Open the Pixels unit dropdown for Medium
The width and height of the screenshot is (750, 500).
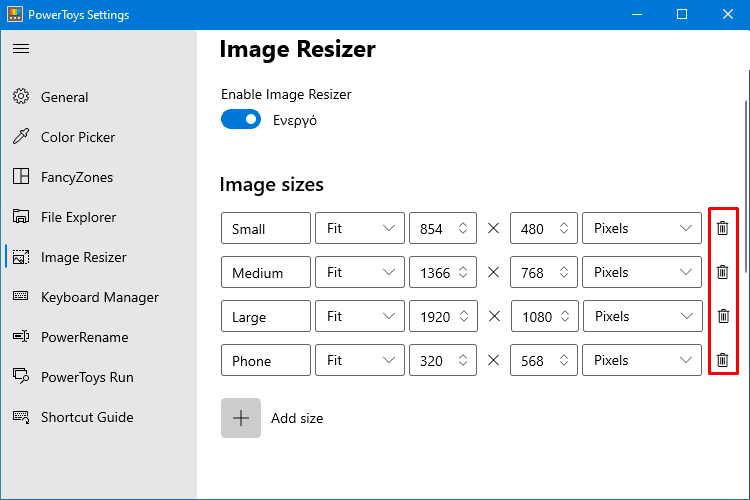pos(641,272)
